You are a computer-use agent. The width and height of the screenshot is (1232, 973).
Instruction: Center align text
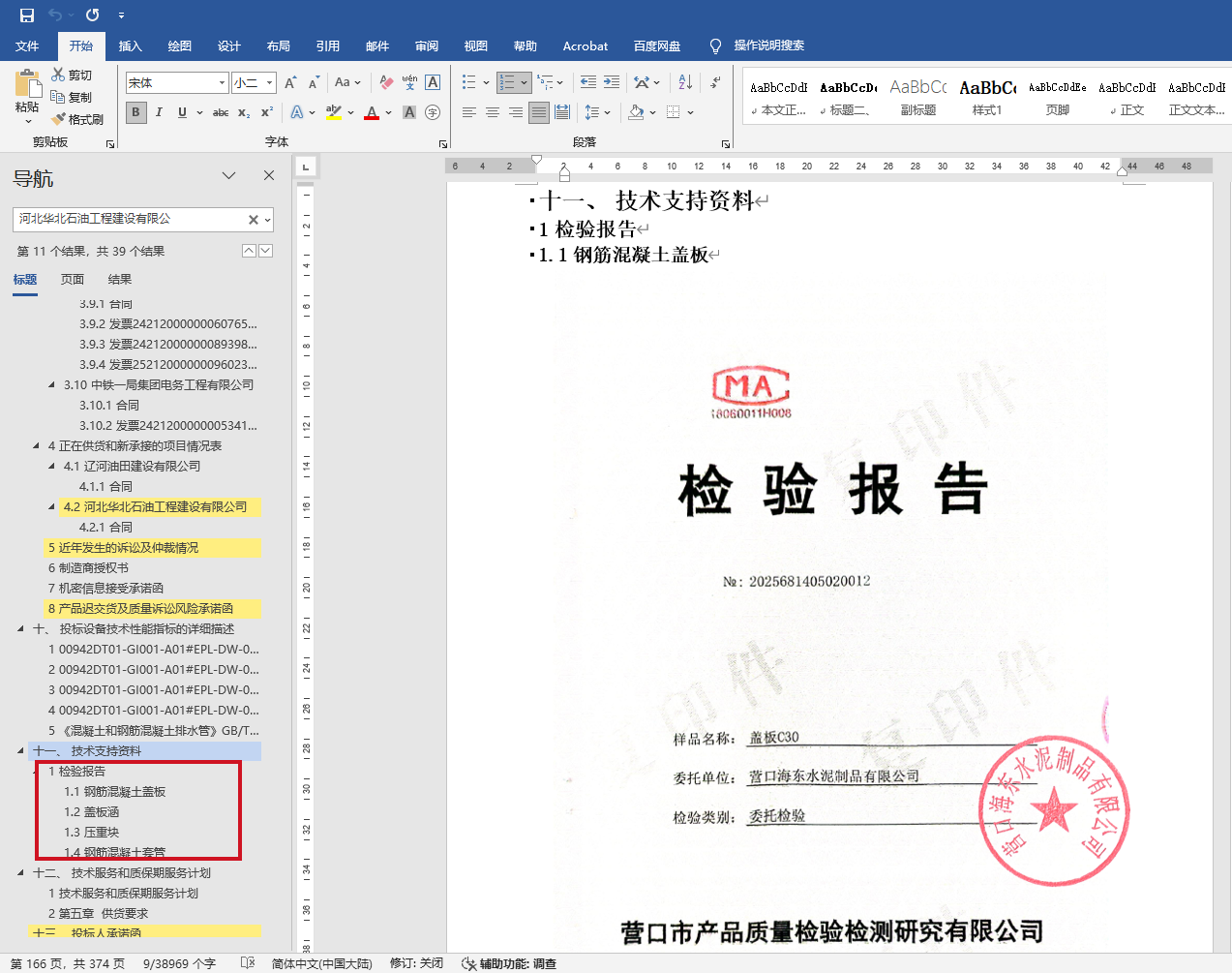[493, 112]
